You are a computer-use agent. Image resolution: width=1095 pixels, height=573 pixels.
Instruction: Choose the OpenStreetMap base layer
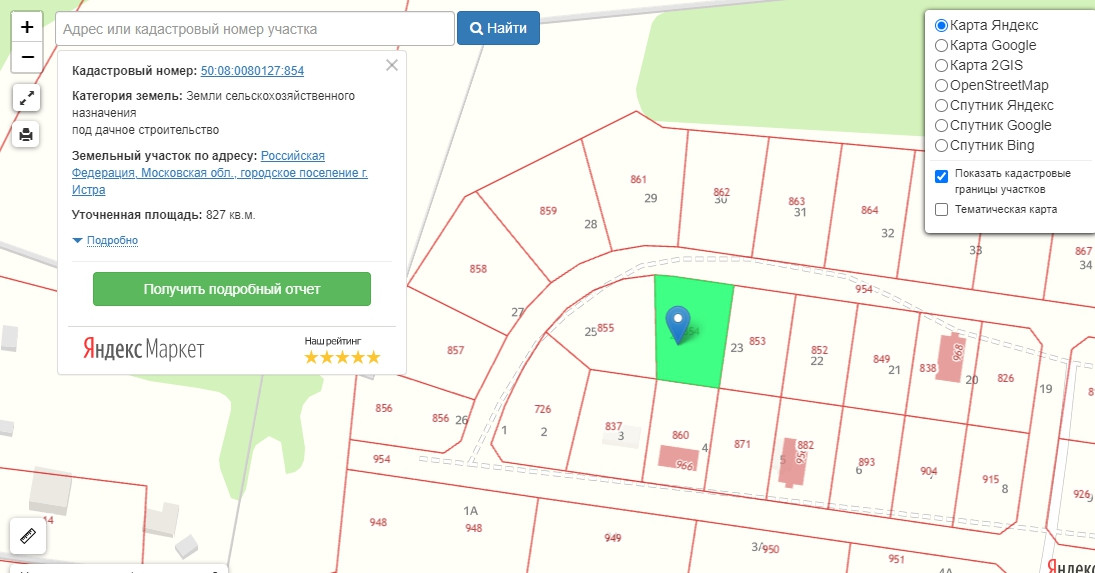coord(941,85)
